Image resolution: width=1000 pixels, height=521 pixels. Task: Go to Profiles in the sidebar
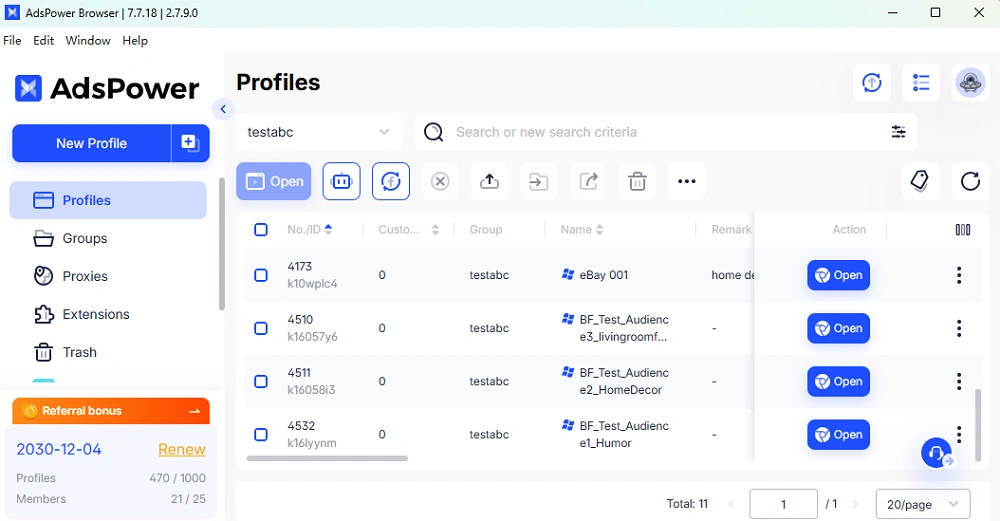[108, 200]
